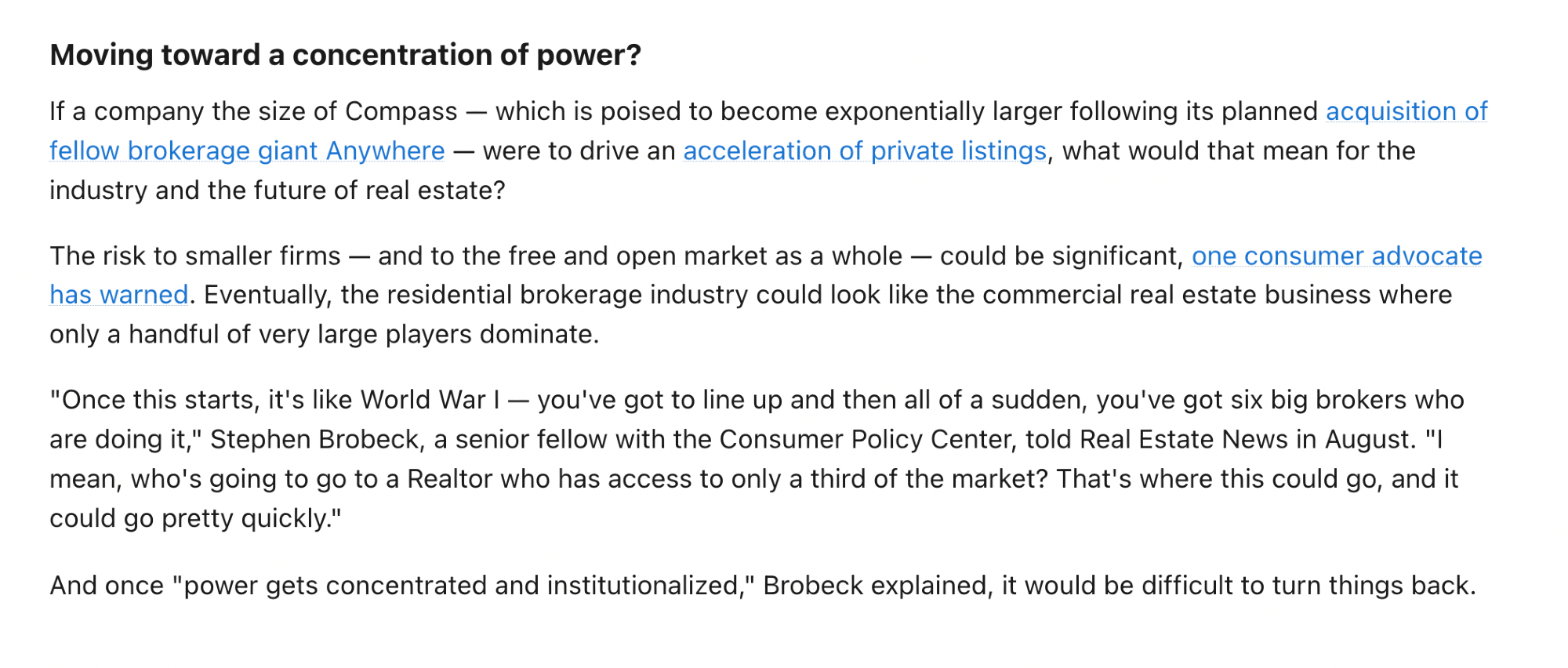
Task: Follow the "one consumer advocate has warned" link
Action: click(x=1336, y=256)
